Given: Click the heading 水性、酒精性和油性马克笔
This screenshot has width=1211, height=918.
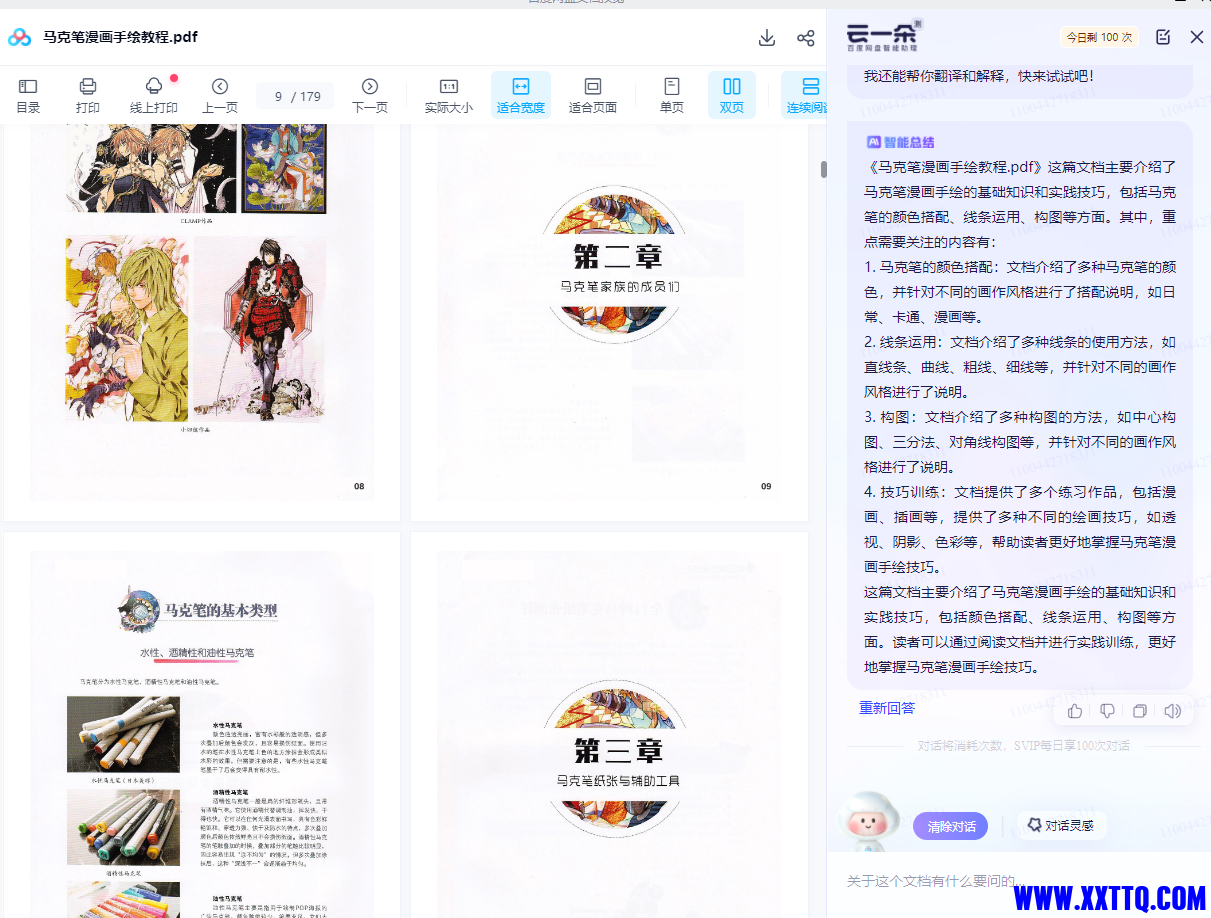Looking at the screenshot, I should pos(196,652).
